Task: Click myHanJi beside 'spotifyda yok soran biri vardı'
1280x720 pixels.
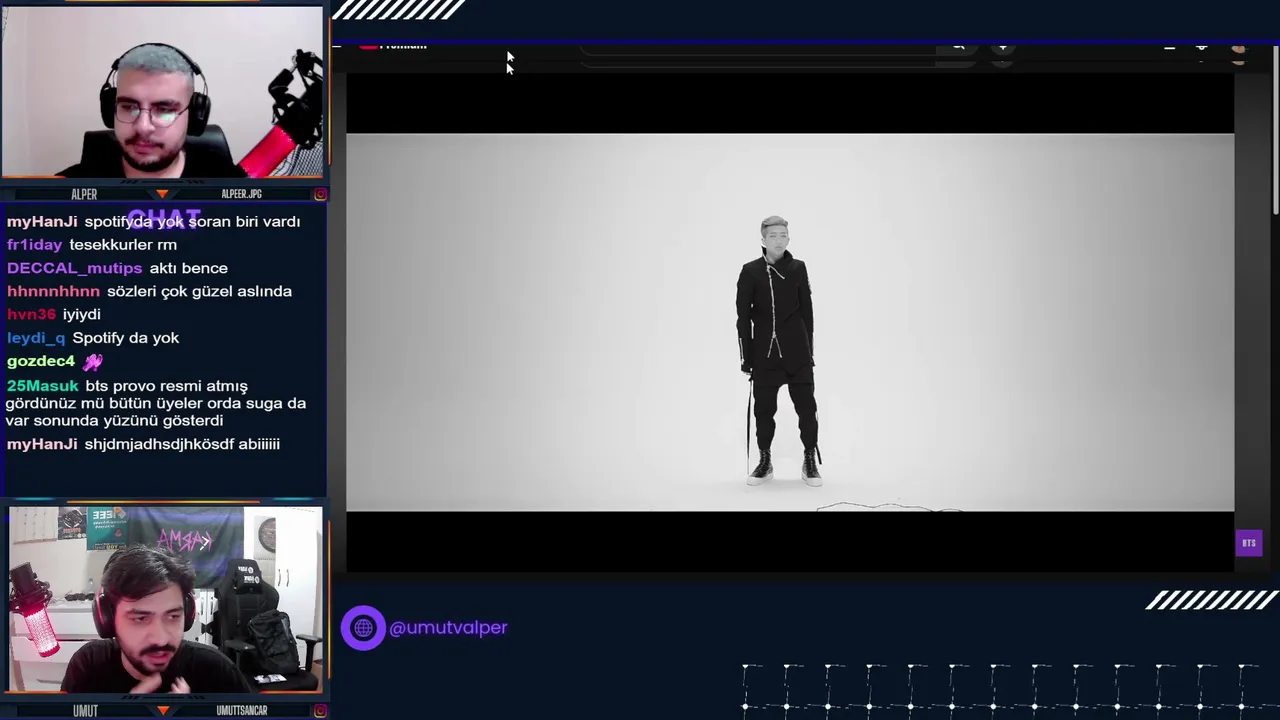Action: pos(42,222)
